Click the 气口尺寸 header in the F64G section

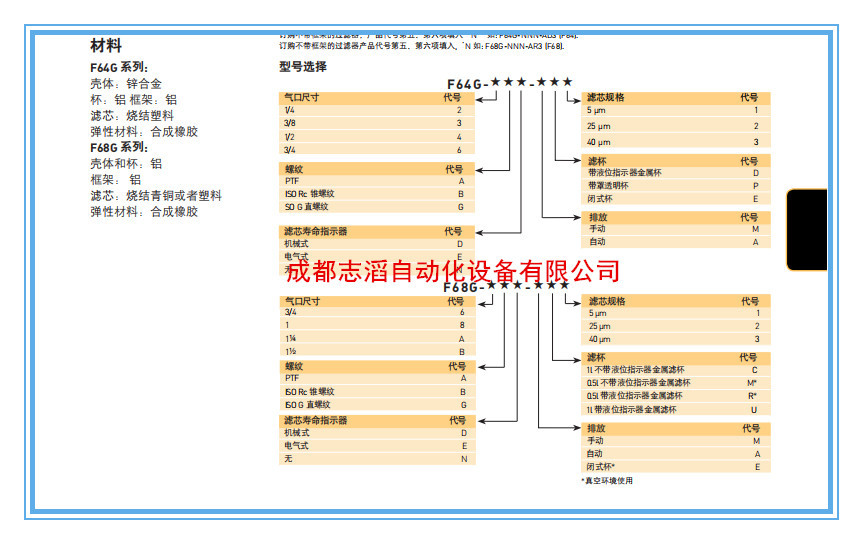coord(376,97)
